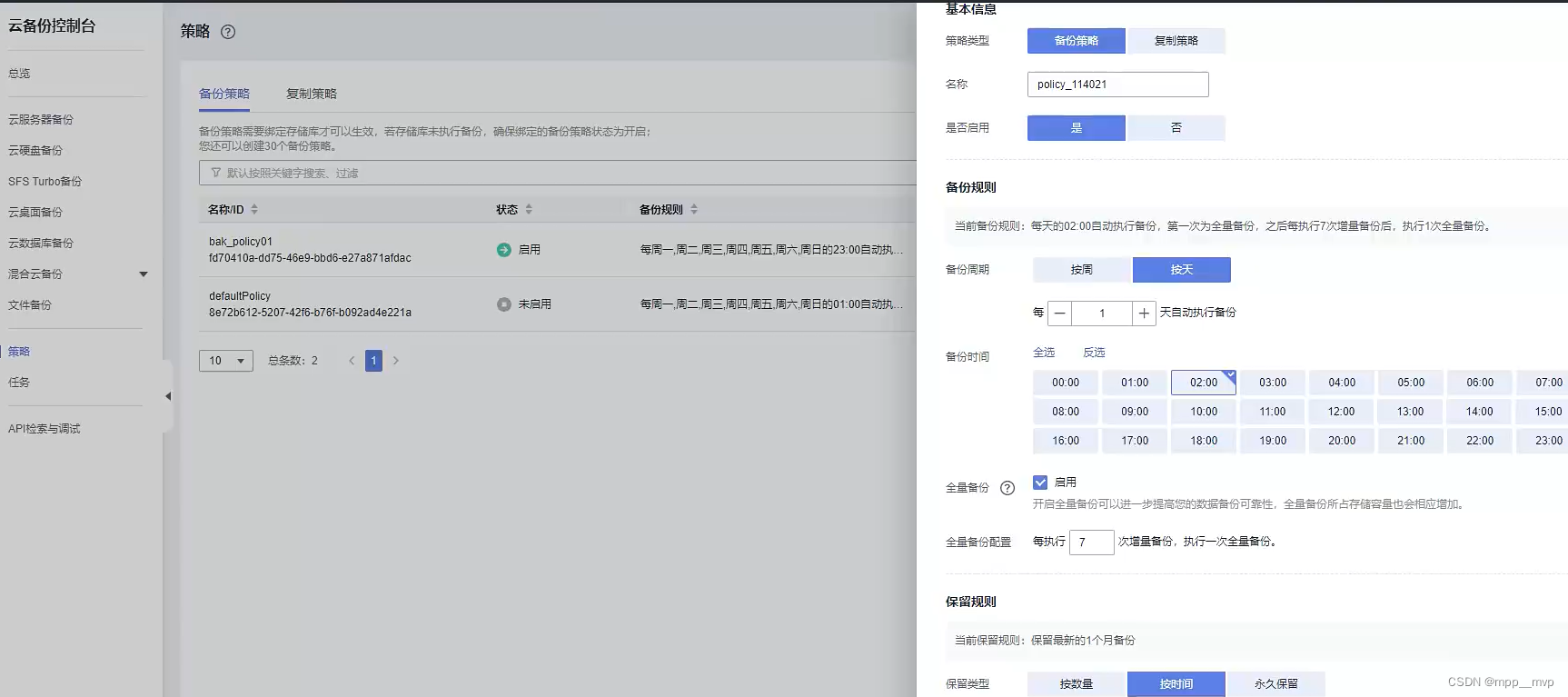Viewport: 1568px width, 697px height.
Task: Switch to the 备份策略 tab
Action: [x=224, y=94]
